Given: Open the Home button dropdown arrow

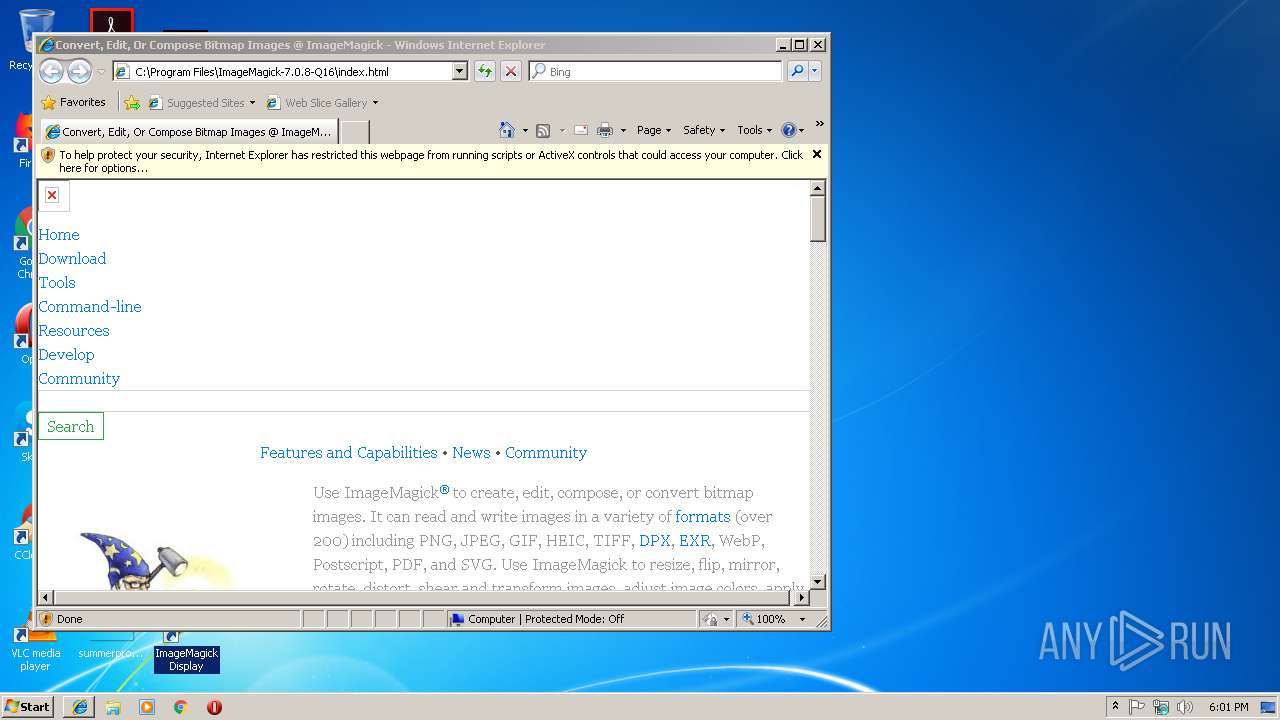Looking at the screenshot, I should [525, 131].
